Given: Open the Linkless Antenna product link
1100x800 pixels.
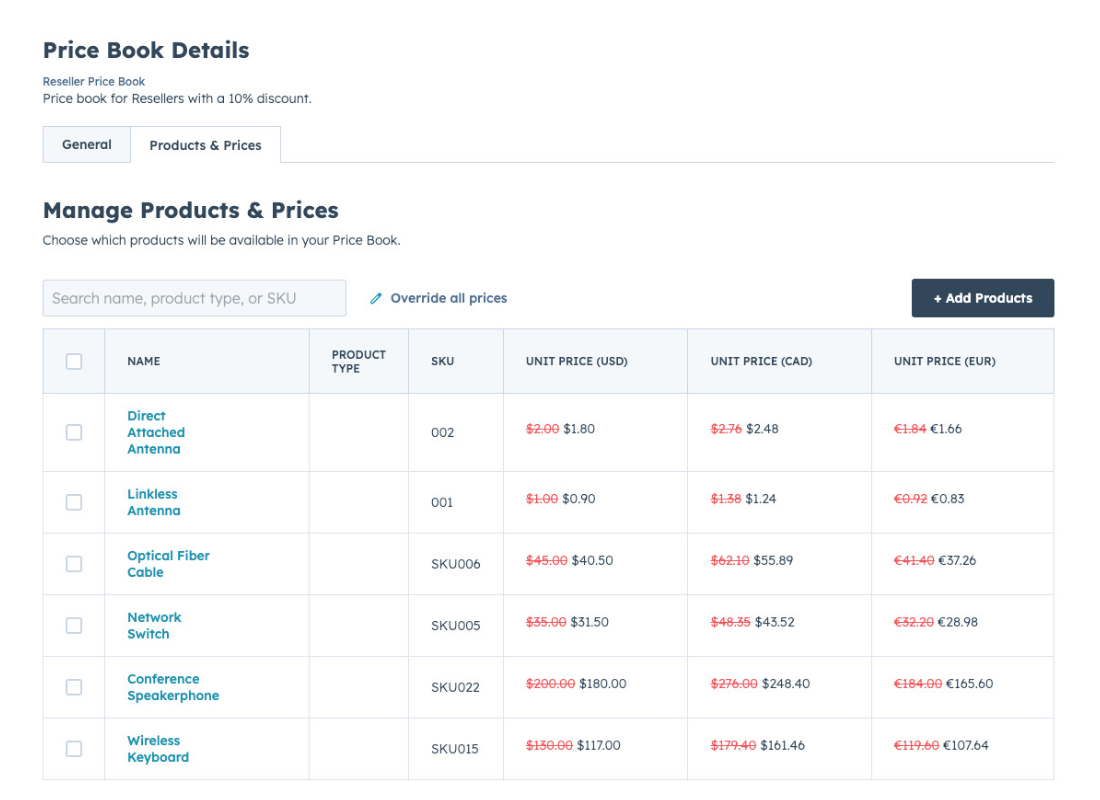Looking at the screenshot, I should coord(153,502).
